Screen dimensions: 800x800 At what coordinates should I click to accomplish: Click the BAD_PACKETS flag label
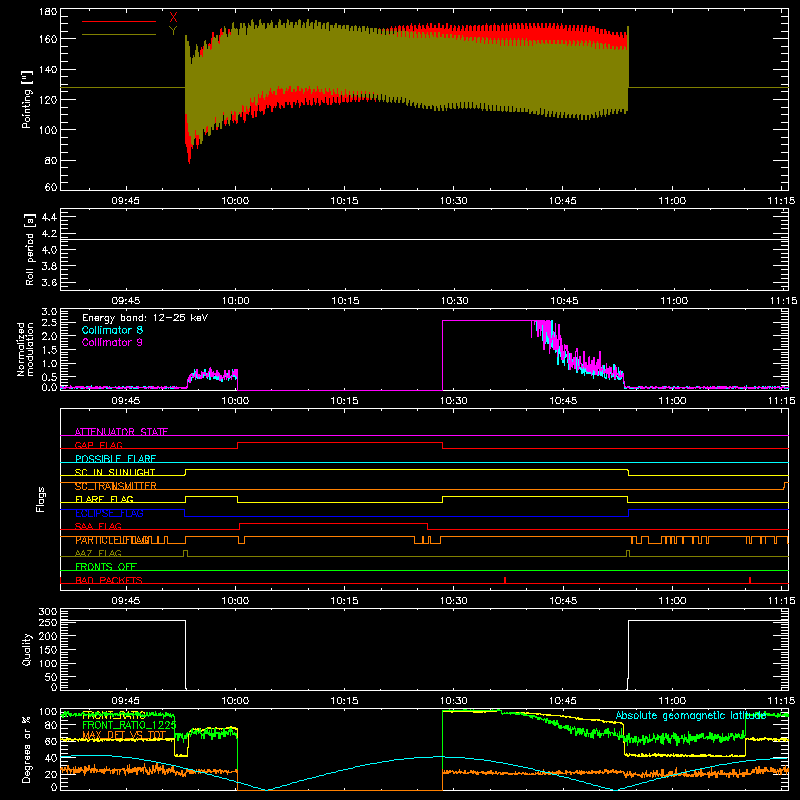[109, 580]
